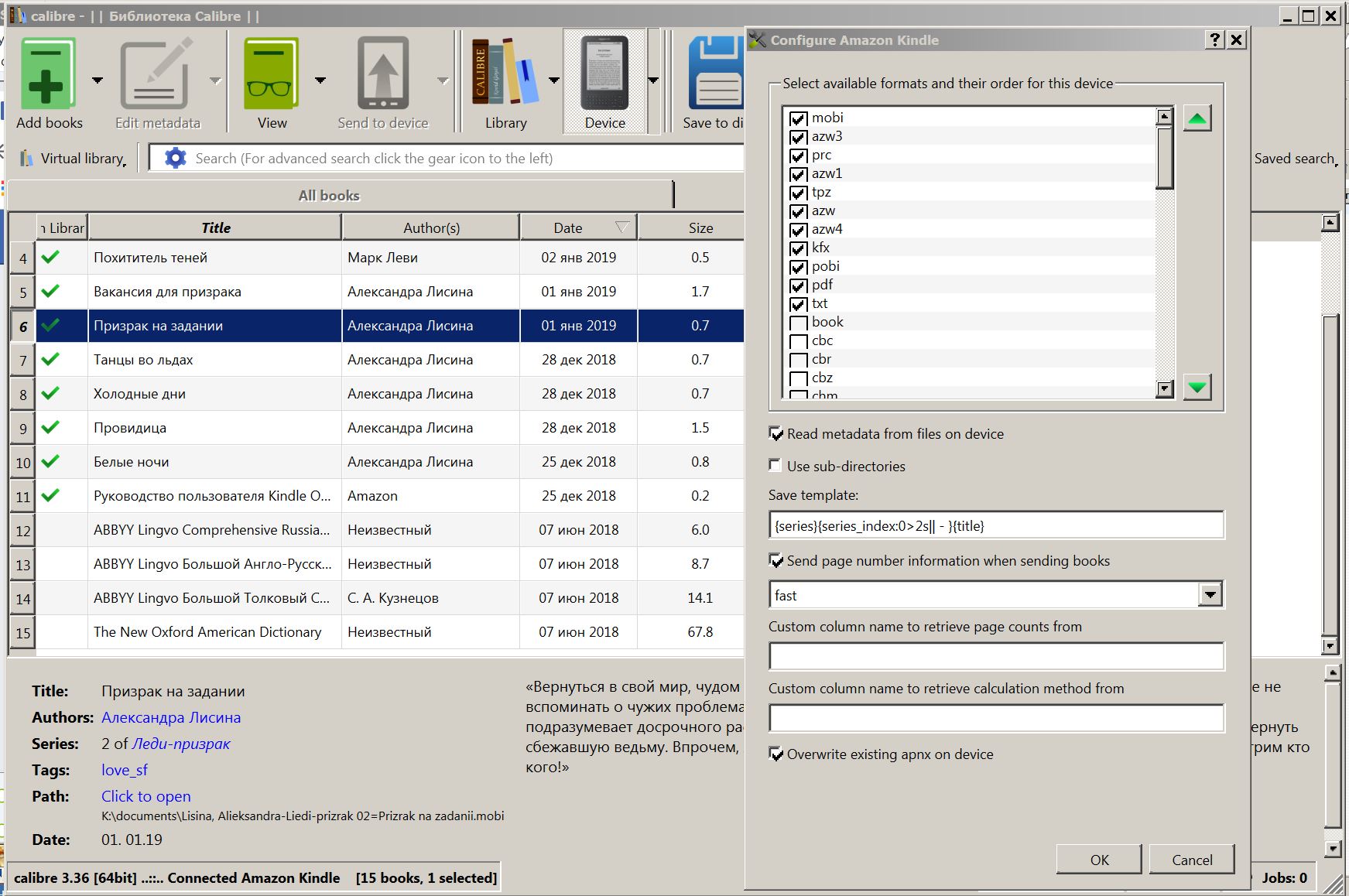Check the book format checkbox
The height and width of the screenshot is (896, 1349).
(x=798, y=323)
